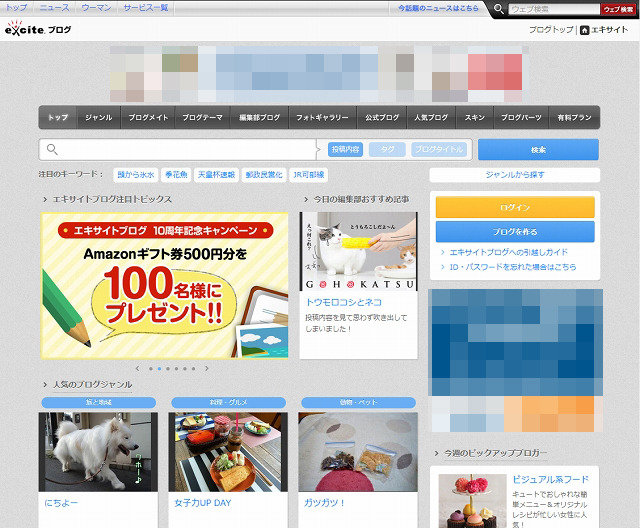Open the 人気ブログ nav tab
Image resolution: width=640 pixels, height=528 pixels.
(431, 117)
